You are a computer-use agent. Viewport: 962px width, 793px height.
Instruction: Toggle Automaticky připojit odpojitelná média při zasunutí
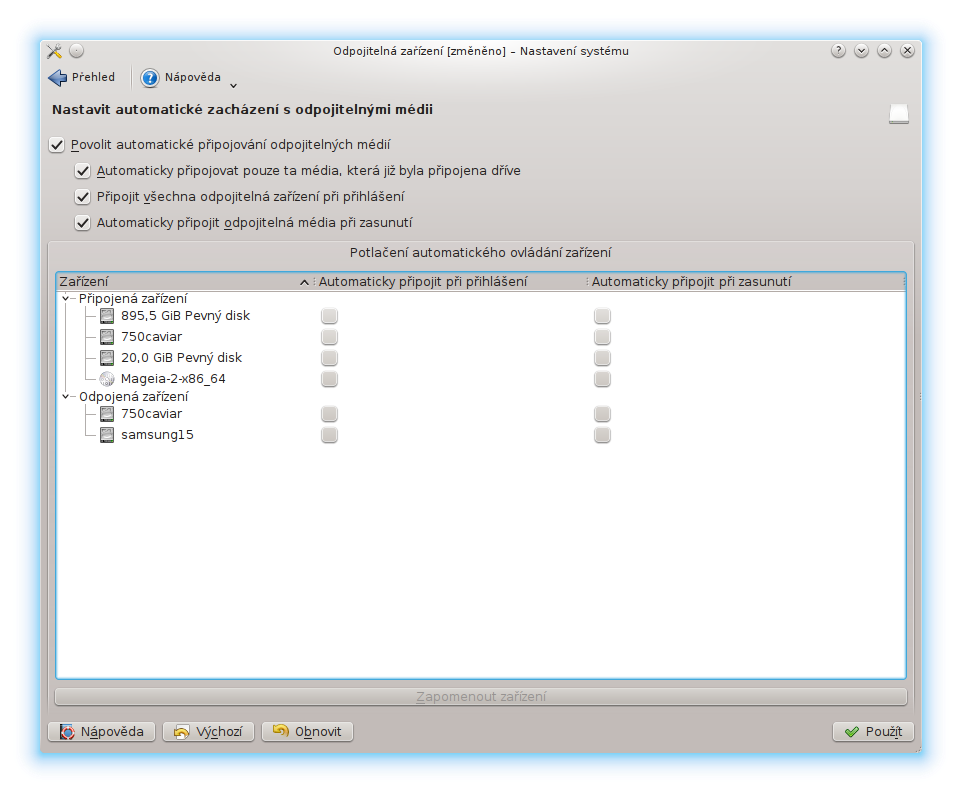pyautogui.click(x=82, y=222)
